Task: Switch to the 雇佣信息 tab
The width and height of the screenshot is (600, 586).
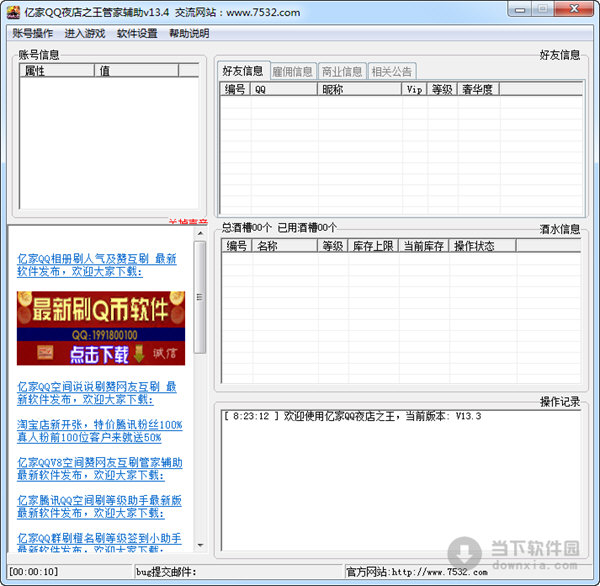Action: (293, 72)
